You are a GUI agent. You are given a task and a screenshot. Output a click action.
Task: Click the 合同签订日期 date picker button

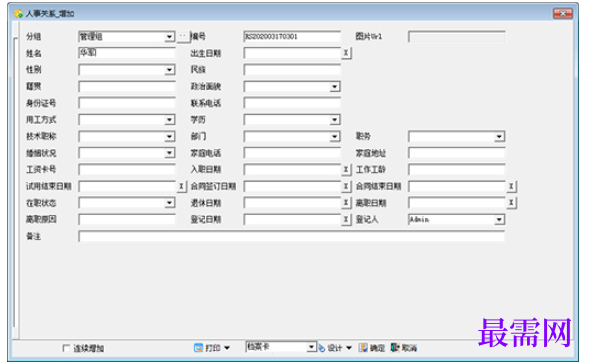tap(346, 186)
